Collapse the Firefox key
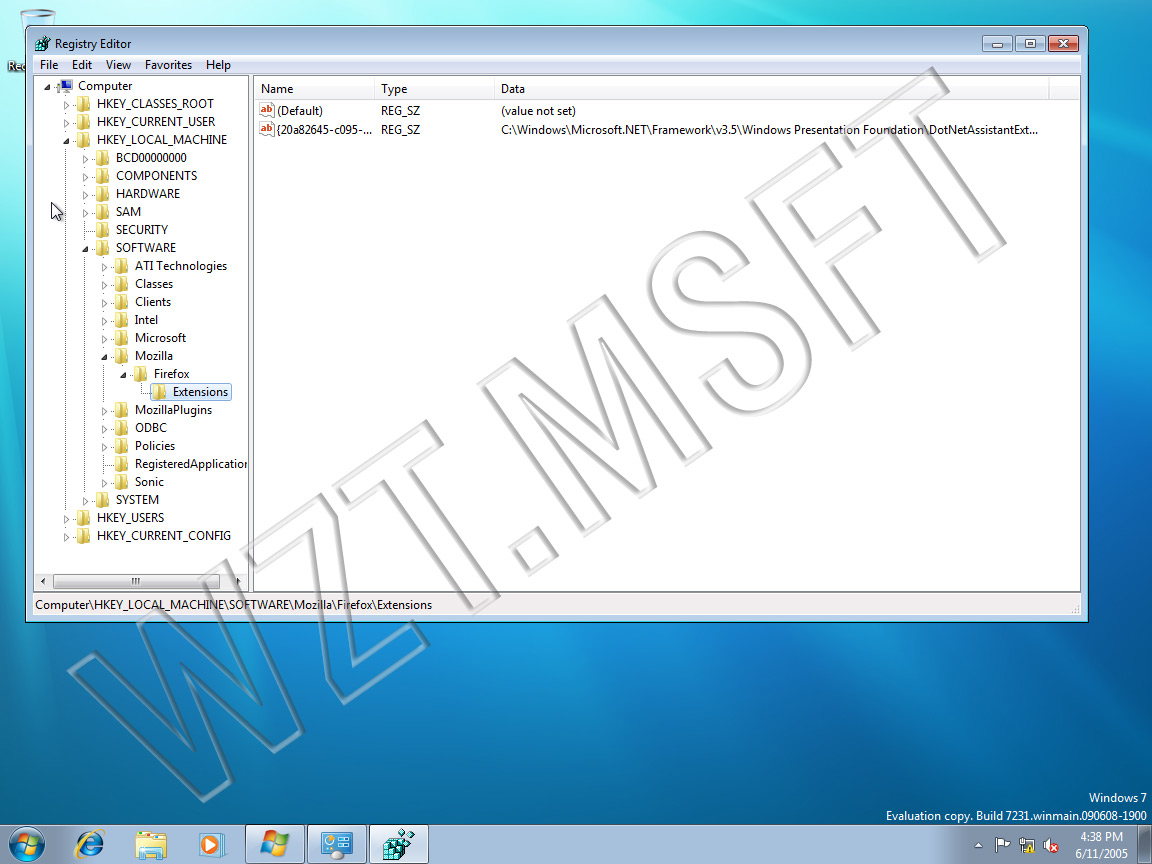This screenshot has width=1152, height=864. pos(123,375)
